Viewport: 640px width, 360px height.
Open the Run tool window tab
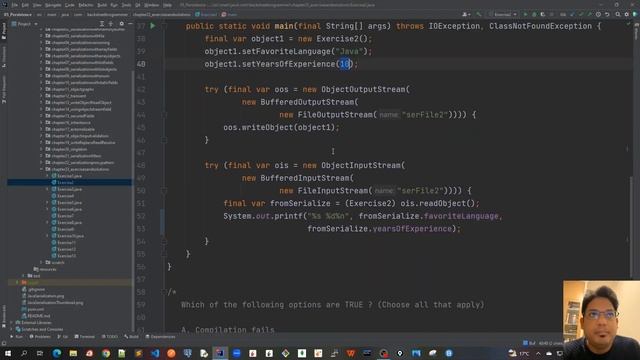(x=17, y=337)
